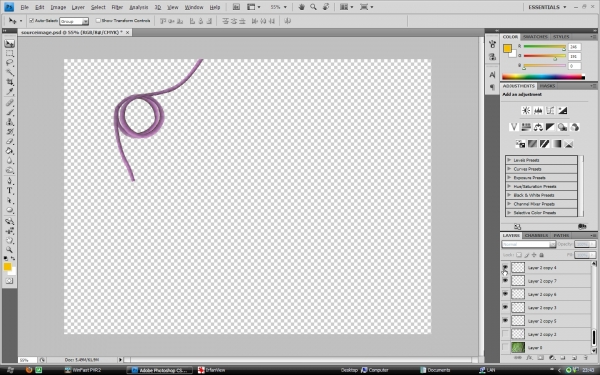Click the color spectrum ramp

tap(543, 77)
